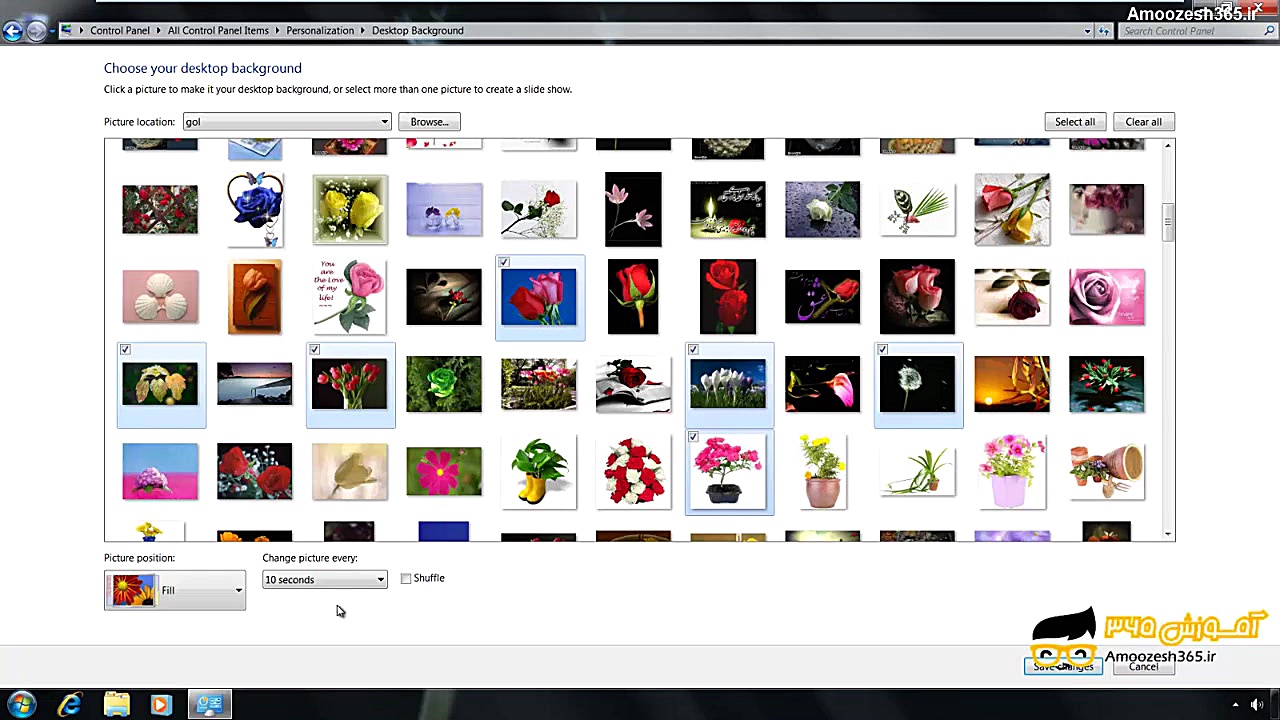1280x720 pixels.
Task: Click the picture list scrollbar up arrow
Action: coord(1168,147)
